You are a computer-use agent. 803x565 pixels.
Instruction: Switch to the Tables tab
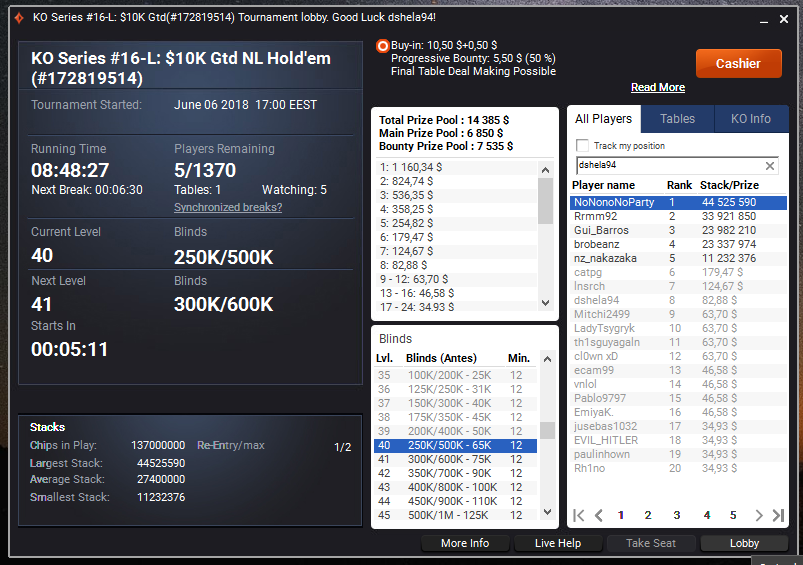pos(677,119)
